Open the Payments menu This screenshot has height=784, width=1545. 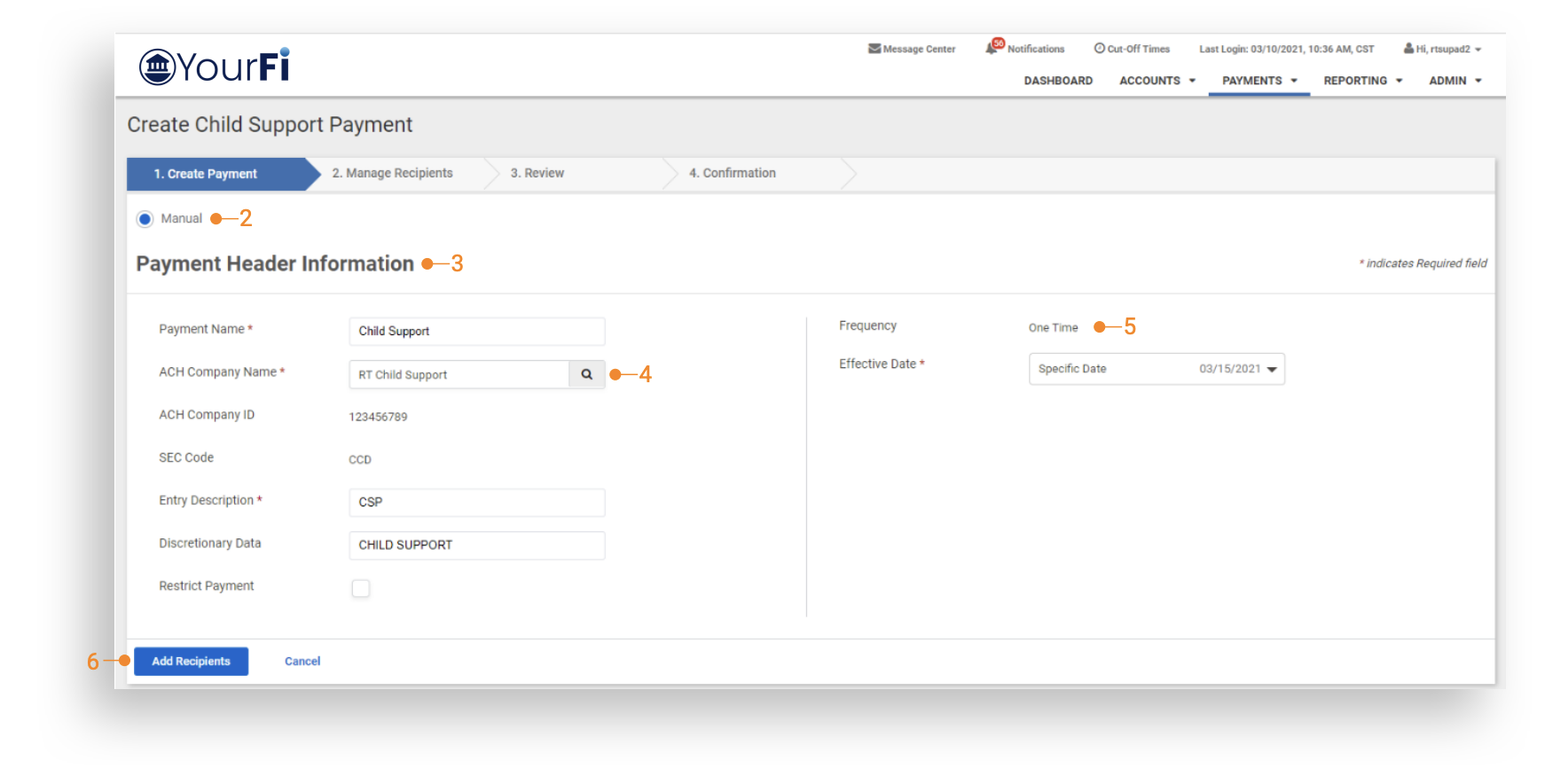[x=1259, y=81]
